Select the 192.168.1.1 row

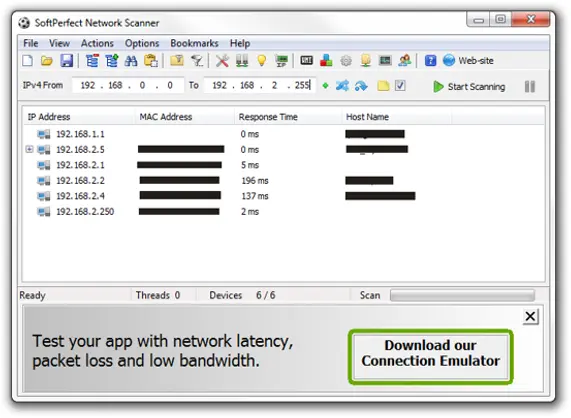pyautogui.click(x=283, y=134)
